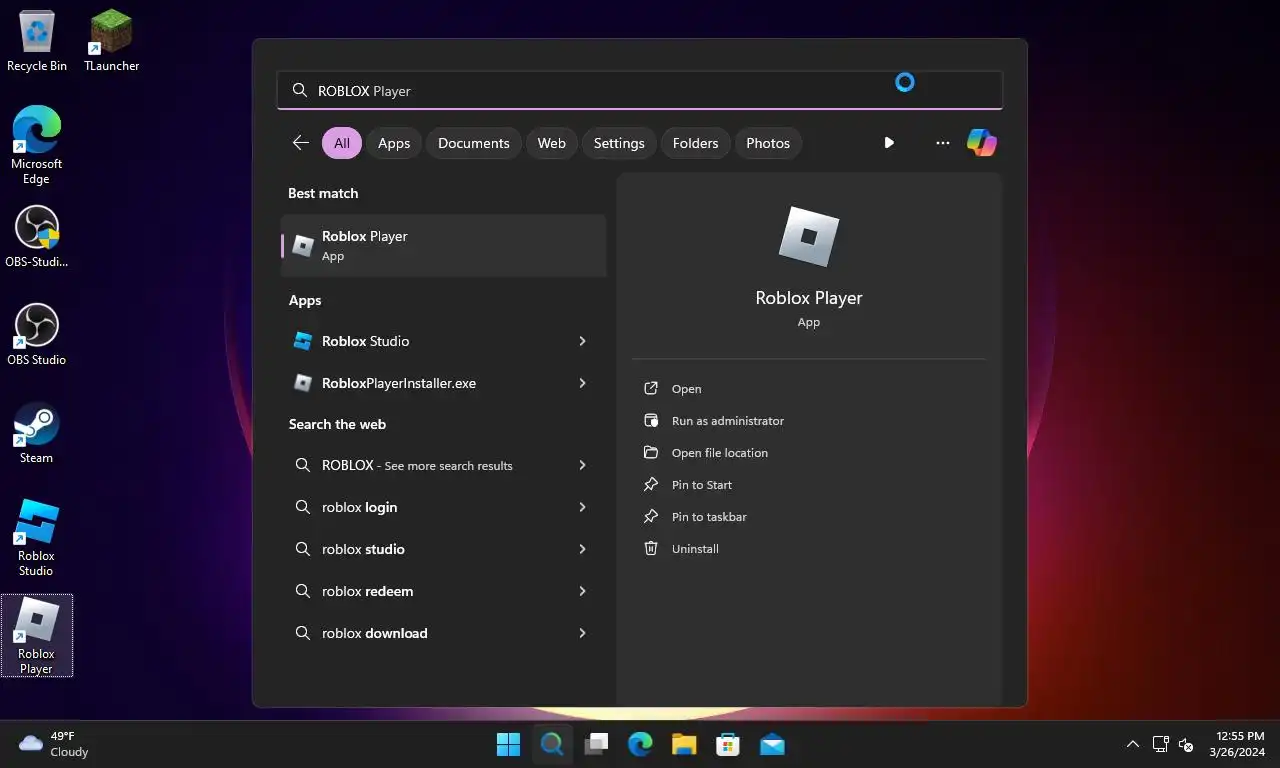The height and width of the screenshot is (768, 1280).
Task: Click the back arrow in search panel
Action: pyautogui.click(x=300, y=143)
